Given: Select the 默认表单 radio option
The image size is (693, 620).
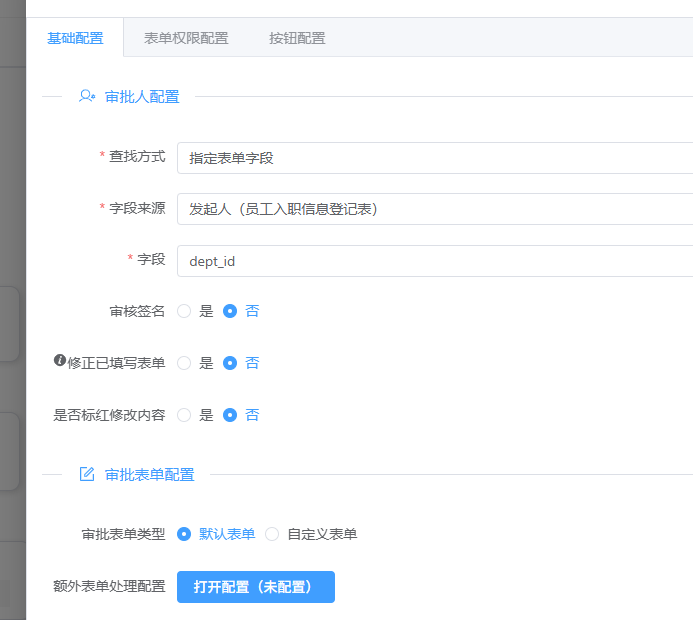Looking at the screenshot, I should (x=184, y=534).
